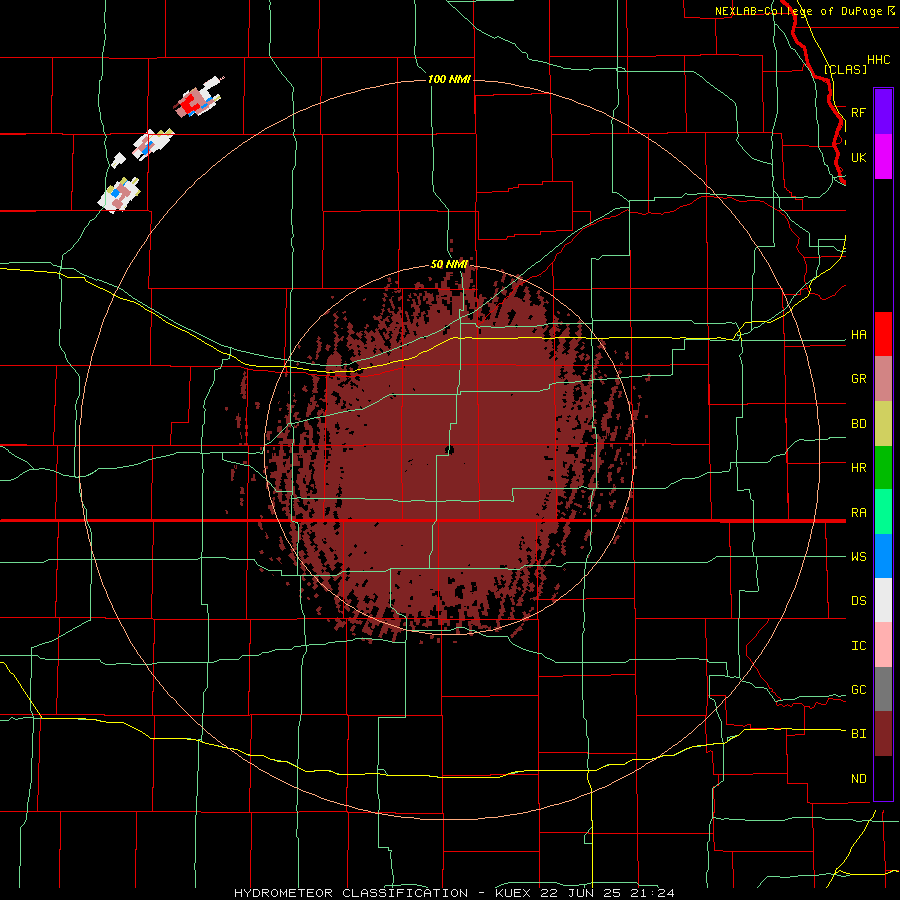Click the '[CLAS]' units label

tap(845, 69)
